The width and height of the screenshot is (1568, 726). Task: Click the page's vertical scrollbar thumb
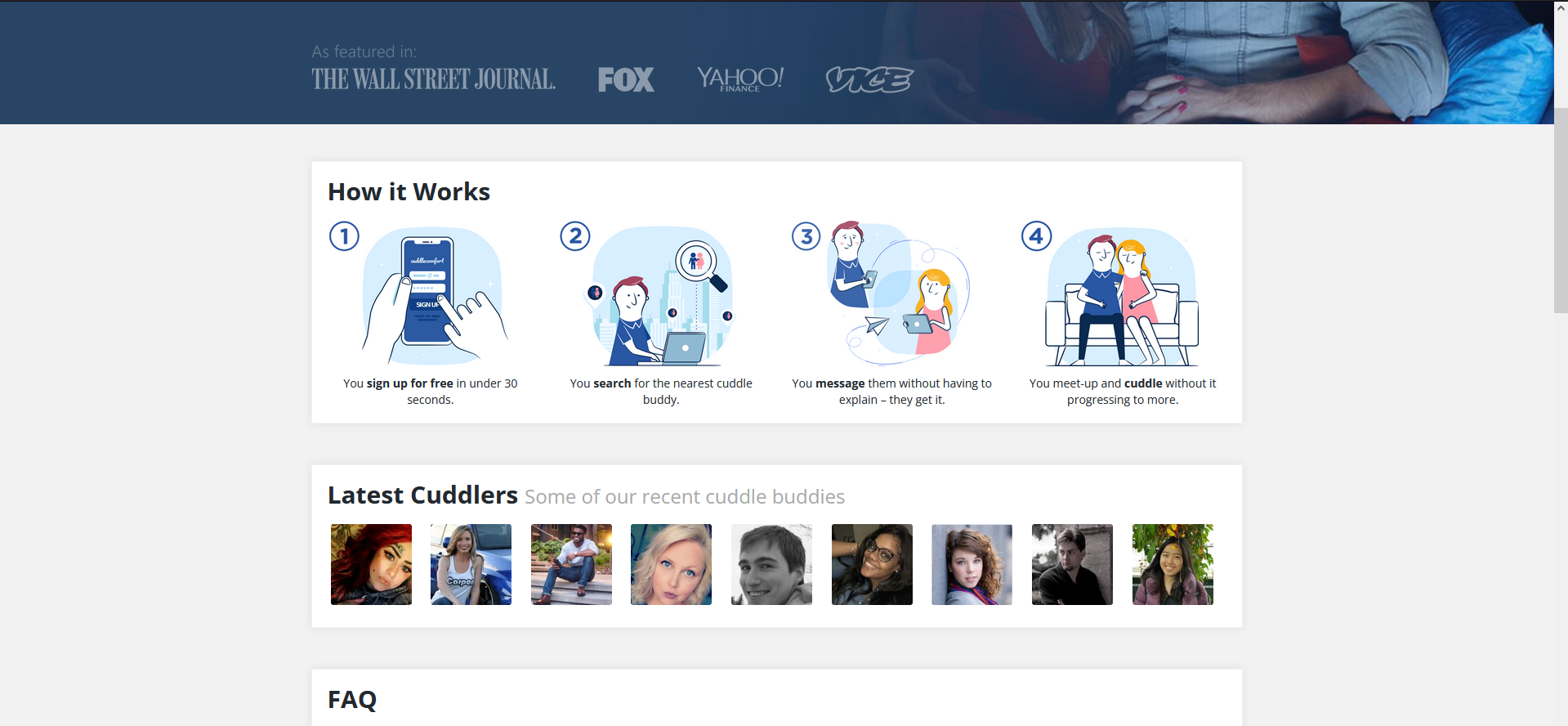pos(1561,210)
